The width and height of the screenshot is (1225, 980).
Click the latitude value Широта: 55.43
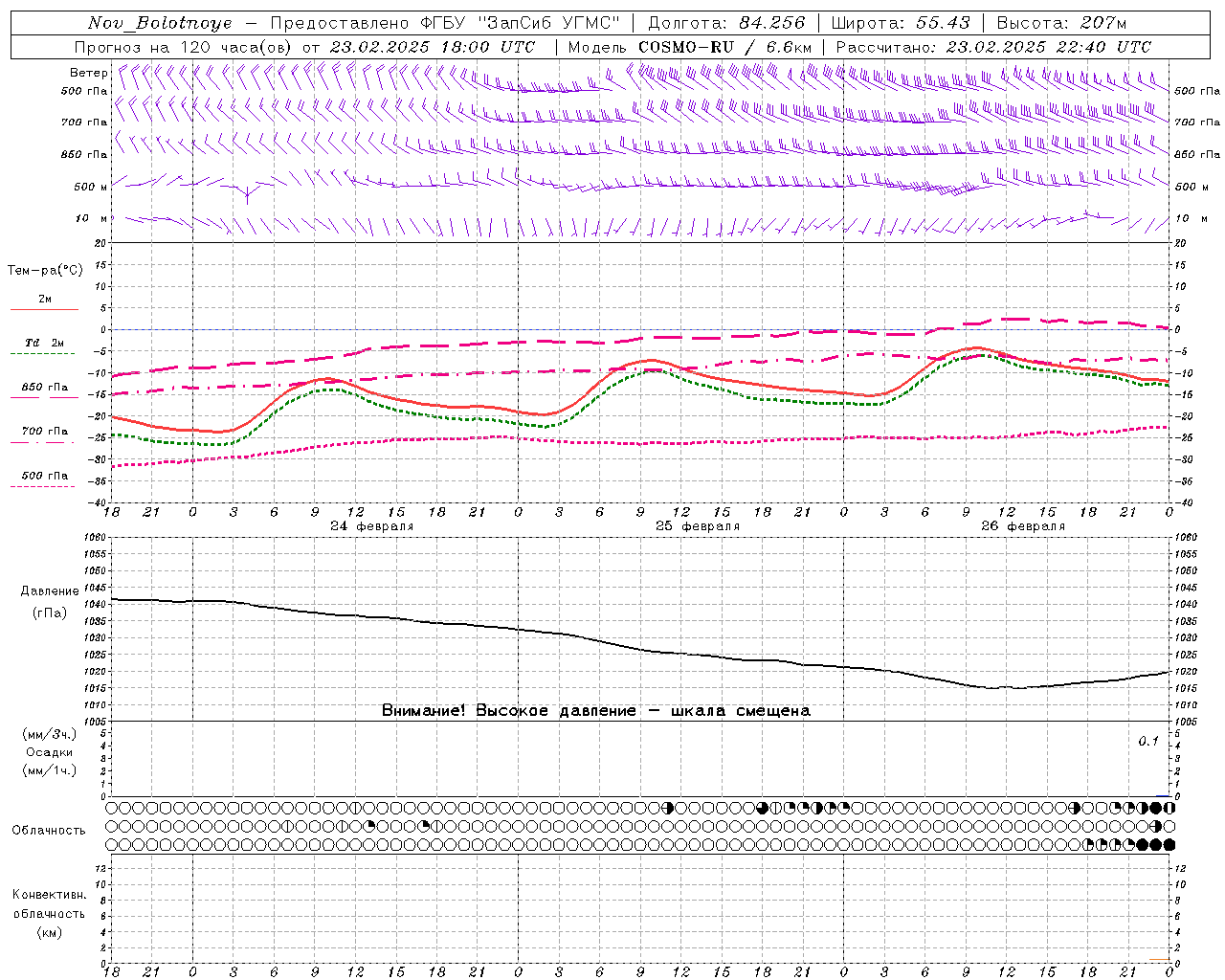coord(901,23)
